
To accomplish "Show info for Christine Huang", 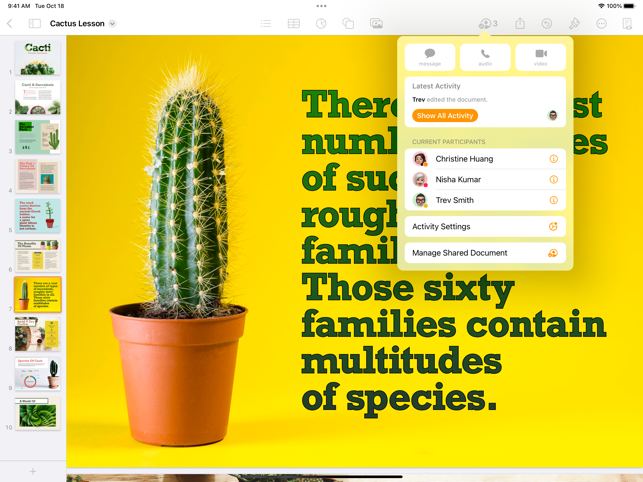I will pyautogui.click(x=553, y=159).
